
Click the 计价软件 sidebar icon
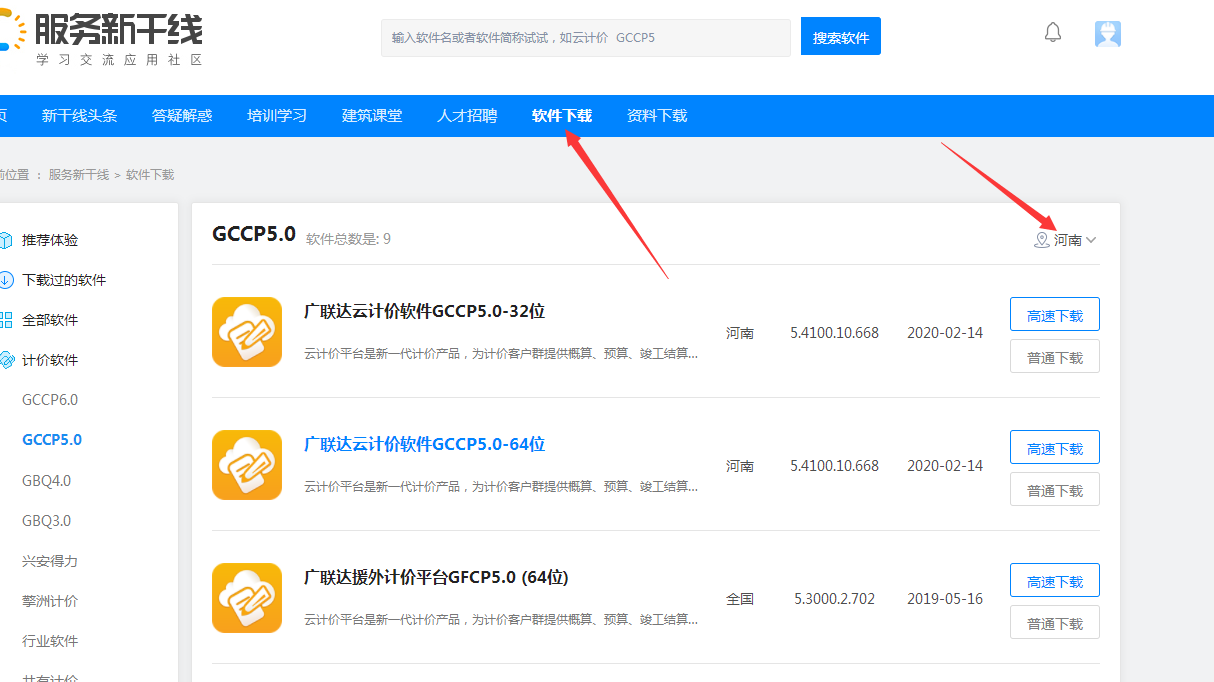pyautogui.click(x=6, y=360)
